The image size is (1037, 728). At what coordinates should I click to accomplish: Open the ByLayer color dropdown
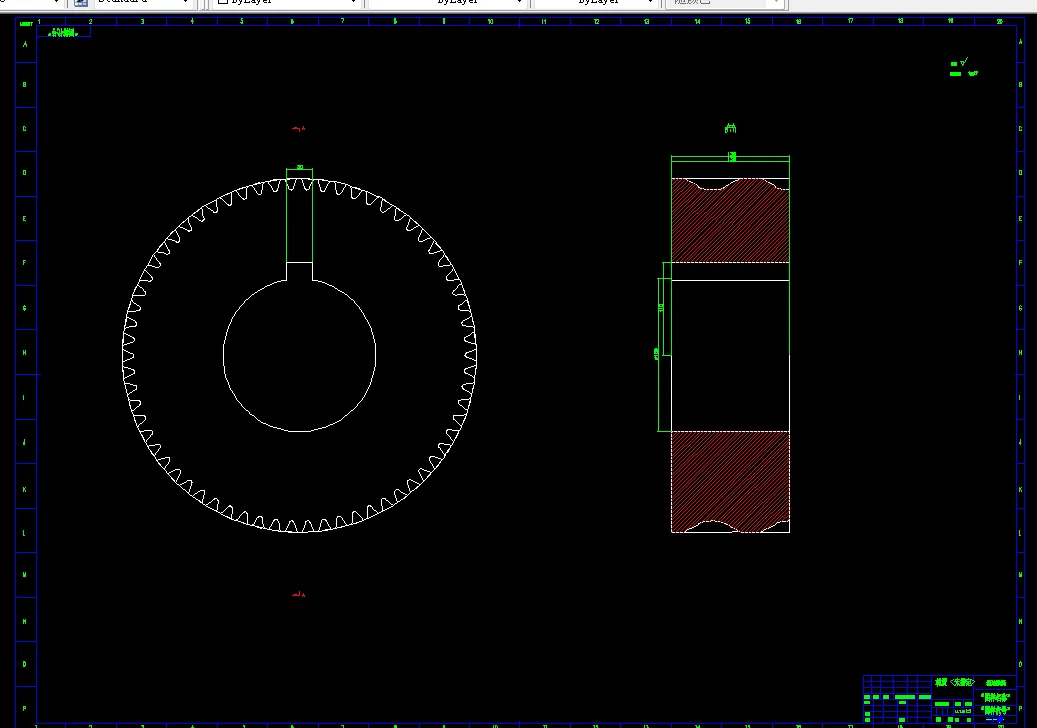pos(287,2)
